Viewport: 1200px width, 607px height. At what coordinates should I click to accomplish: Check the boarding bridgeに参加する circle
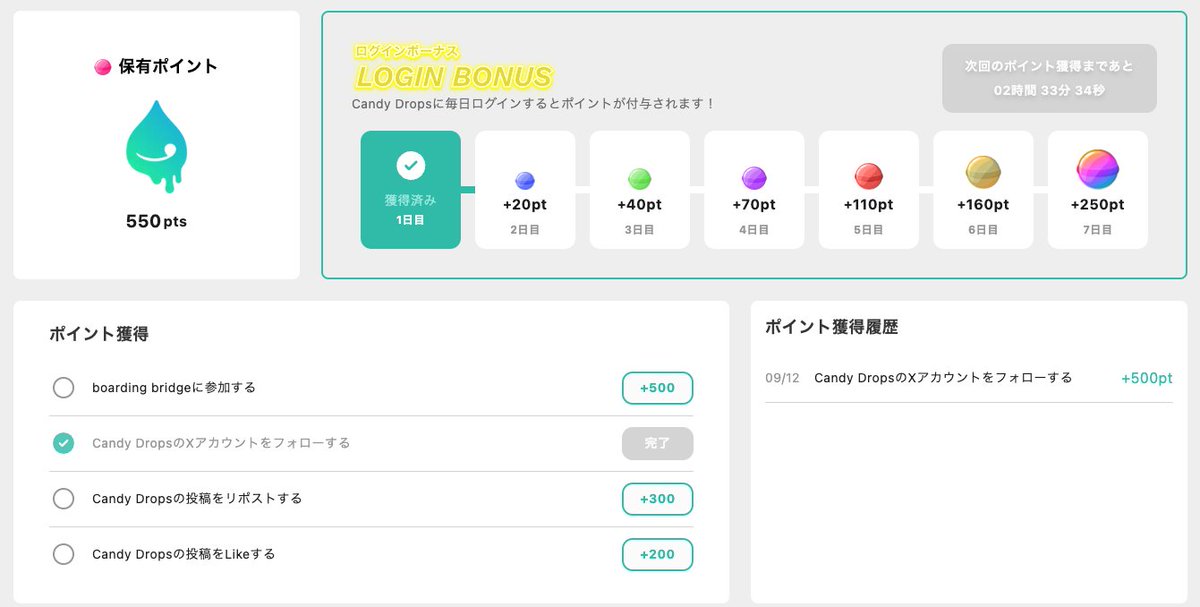(x=63, y=387)
